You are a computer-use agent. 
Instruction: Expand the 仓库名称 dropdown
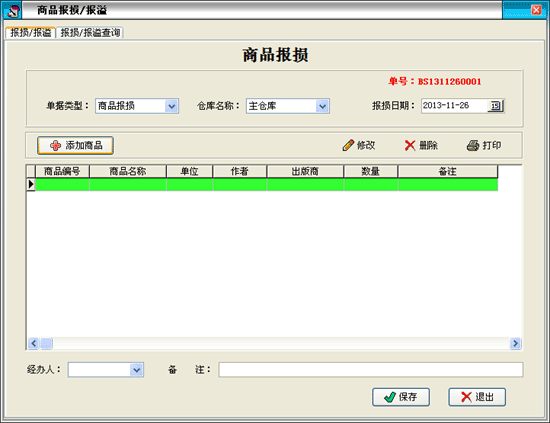322,106
